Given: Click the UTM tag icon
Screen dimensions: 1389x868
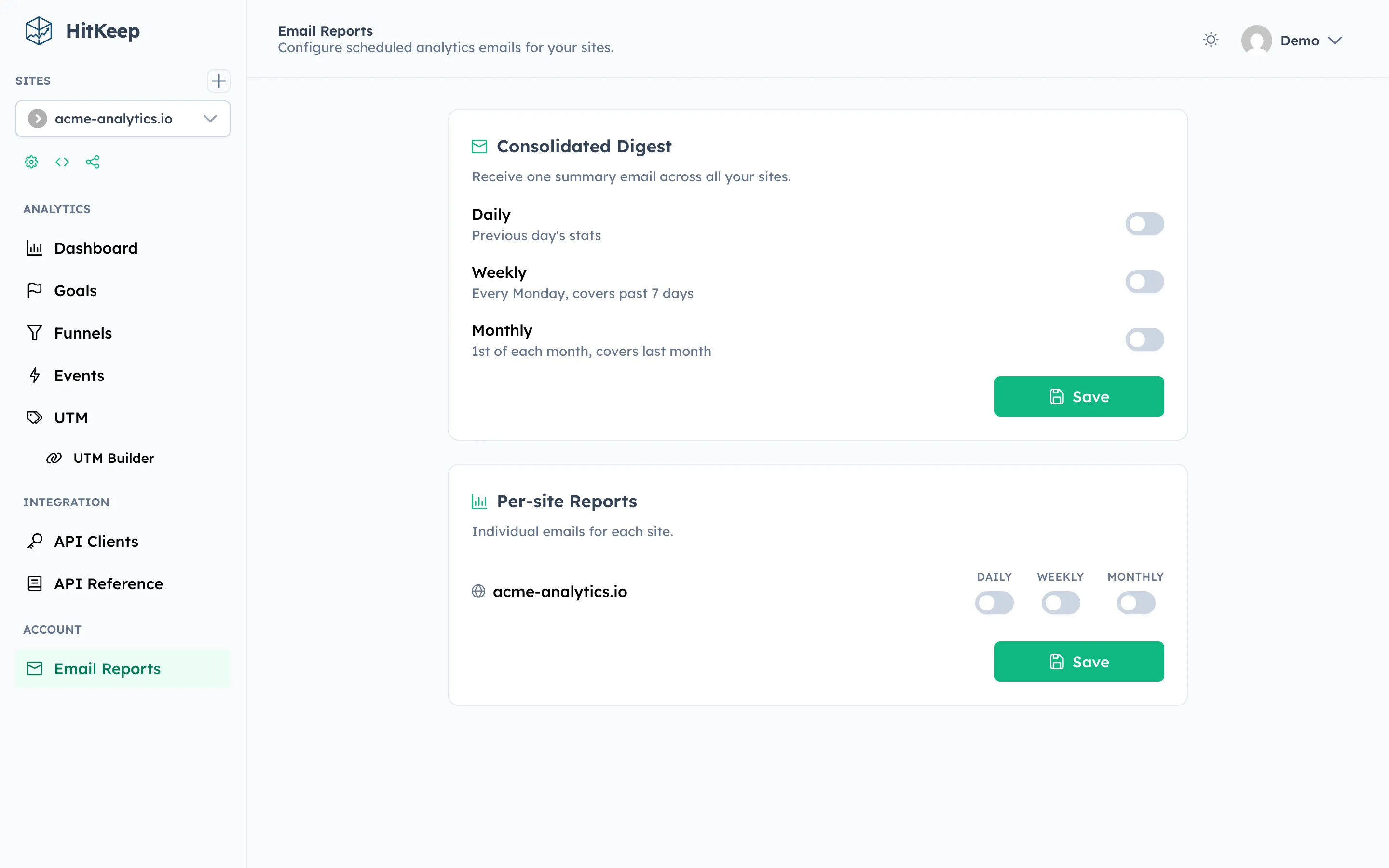Looking at the screenshot, I should pos(34,417).
